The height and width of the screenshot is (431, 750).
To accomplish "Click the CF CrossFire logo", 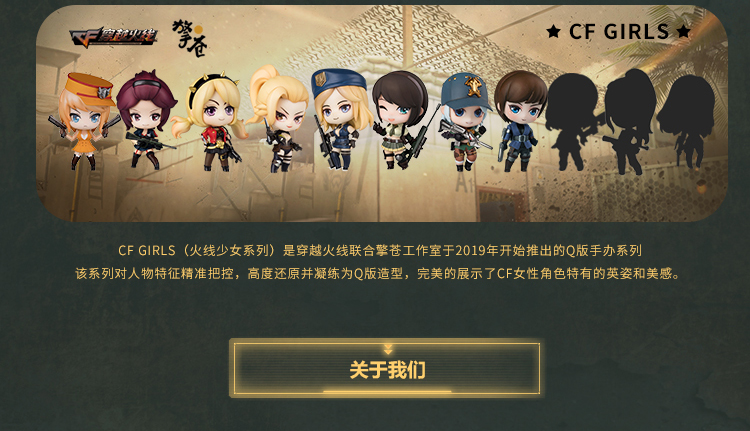I will point(113,37).
